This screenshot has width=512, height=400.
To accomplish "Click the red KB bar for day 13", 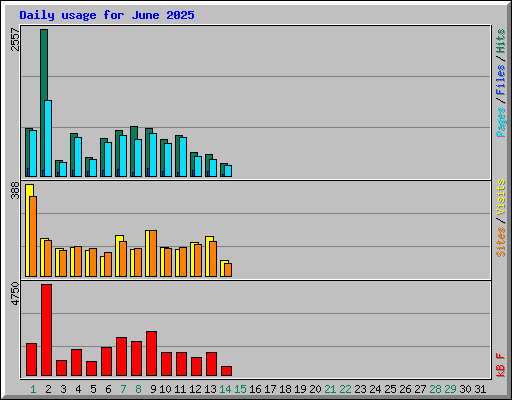I will point(211,364).
